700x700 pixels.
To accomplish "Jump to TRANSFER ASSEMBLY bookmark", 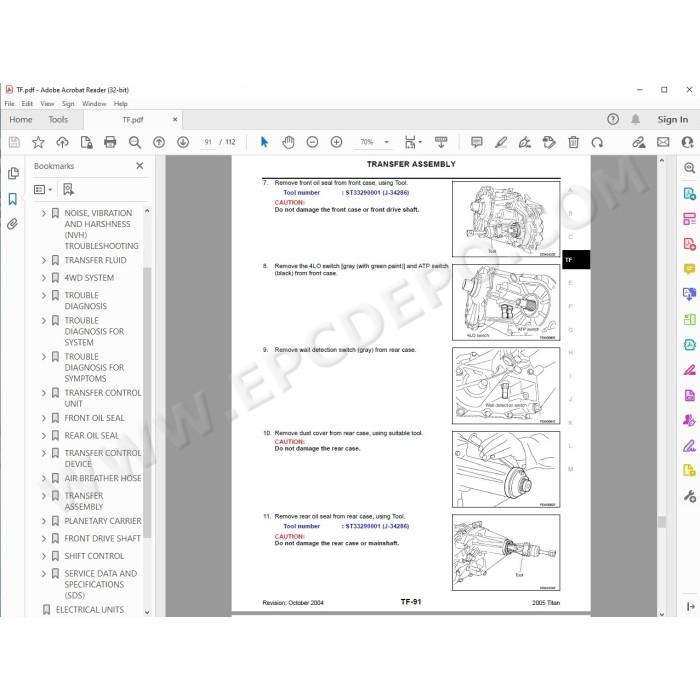I will (84, 501).
